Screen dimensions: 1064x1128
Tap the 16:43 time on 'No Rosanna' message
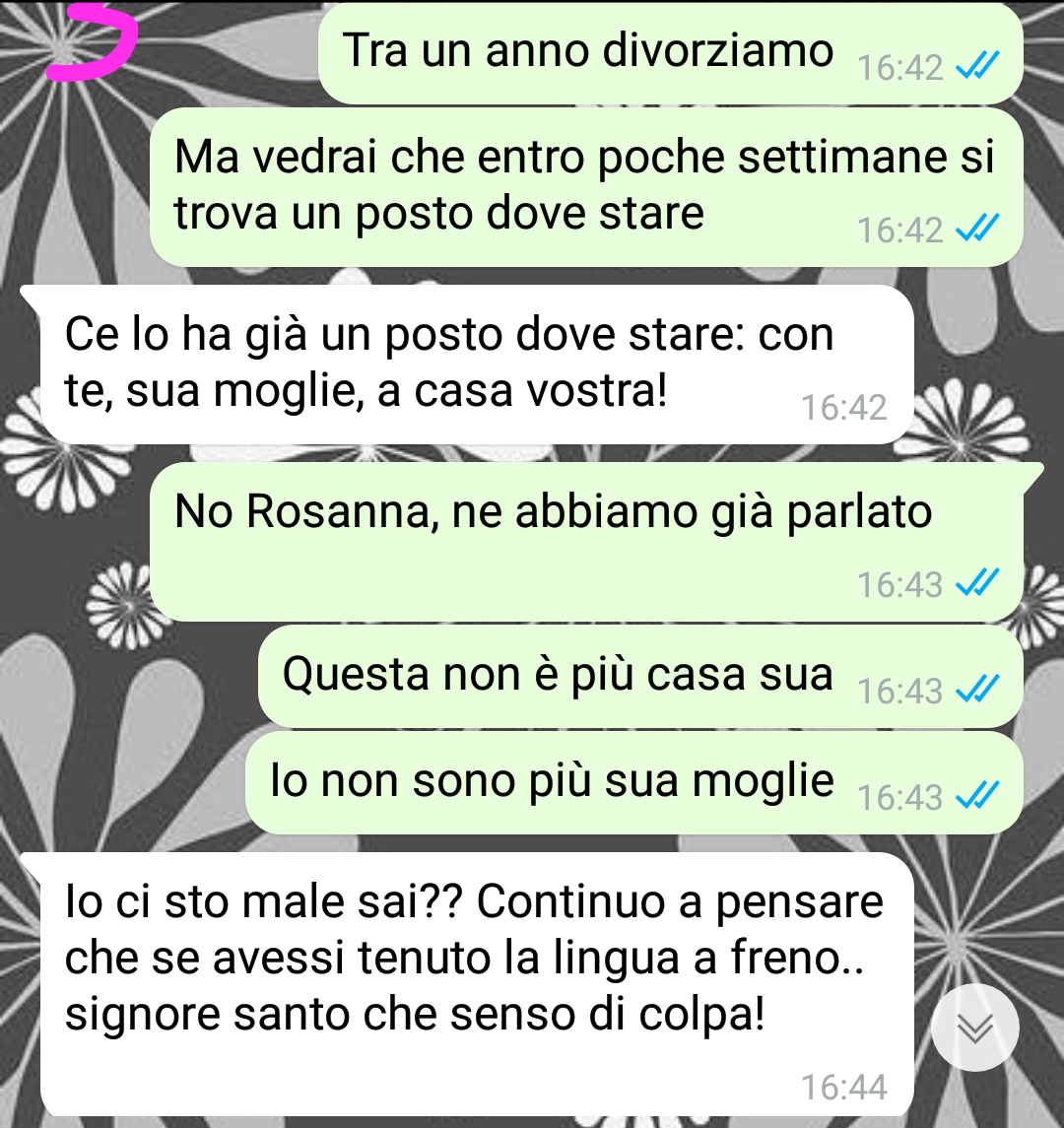900,584
